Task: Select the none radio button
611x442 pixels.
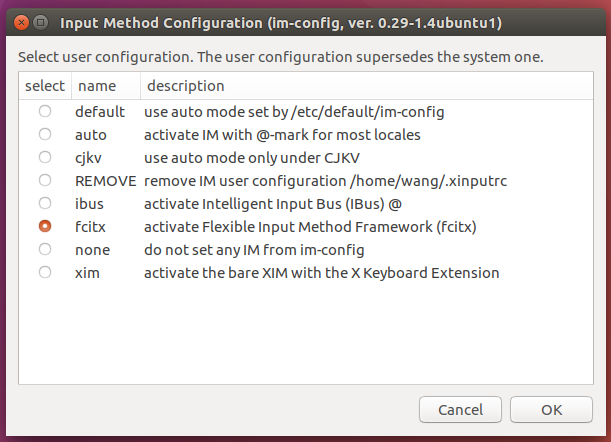Action: [45, 249]
